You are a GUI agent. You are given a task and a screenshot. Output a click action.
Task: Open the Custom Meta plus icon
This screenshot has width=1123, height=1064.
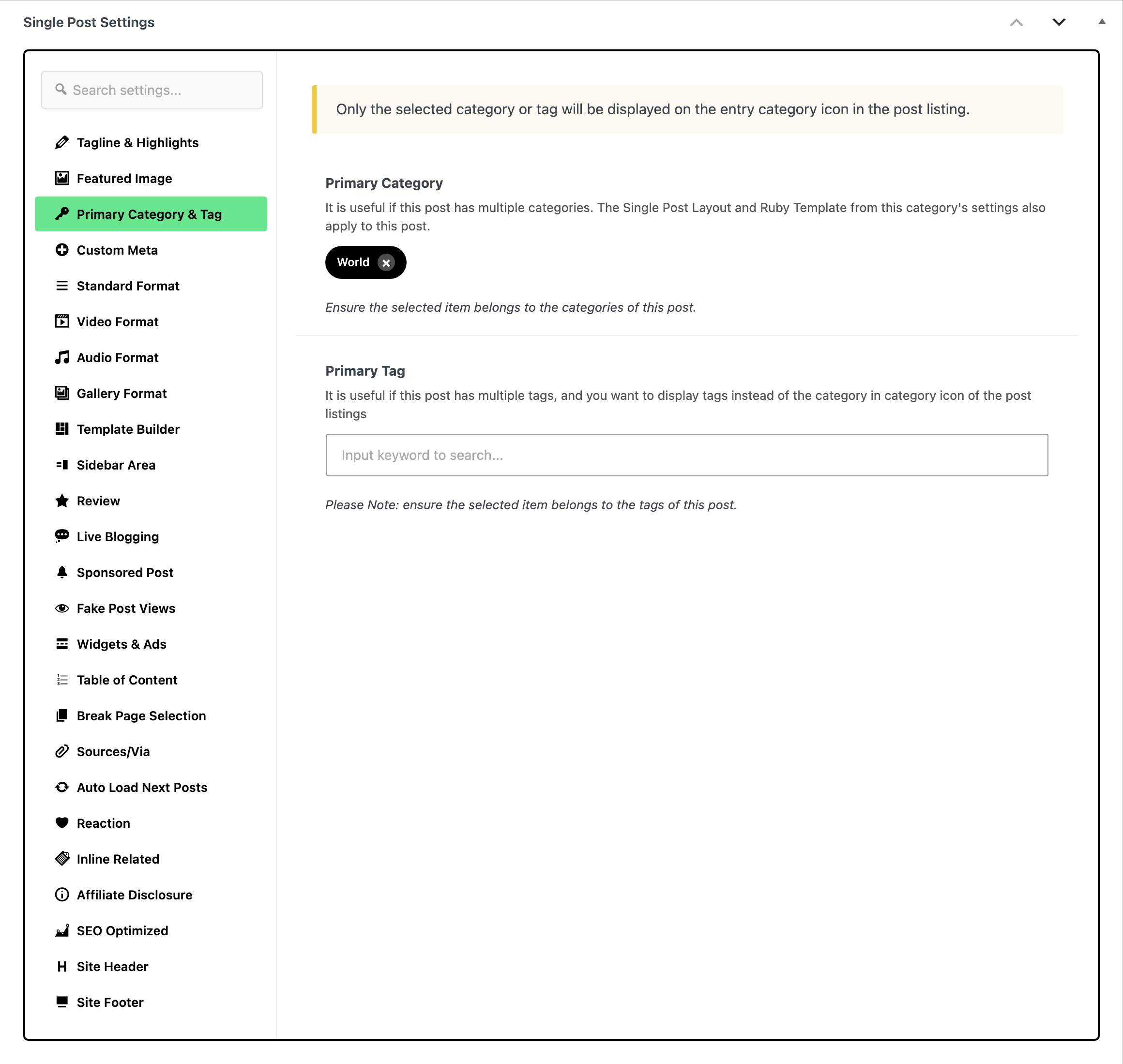[x=62, y=250]
